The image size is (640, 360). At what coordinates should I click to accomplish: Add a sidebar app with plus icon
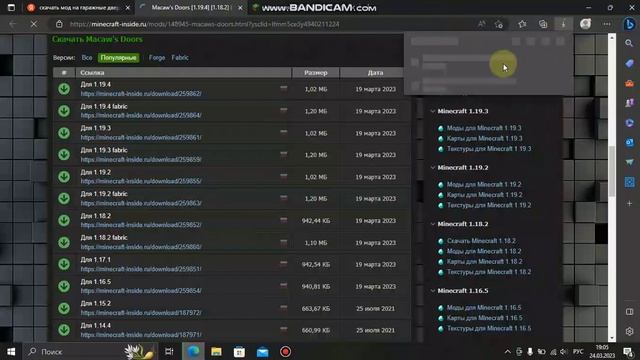coord(629,203)
